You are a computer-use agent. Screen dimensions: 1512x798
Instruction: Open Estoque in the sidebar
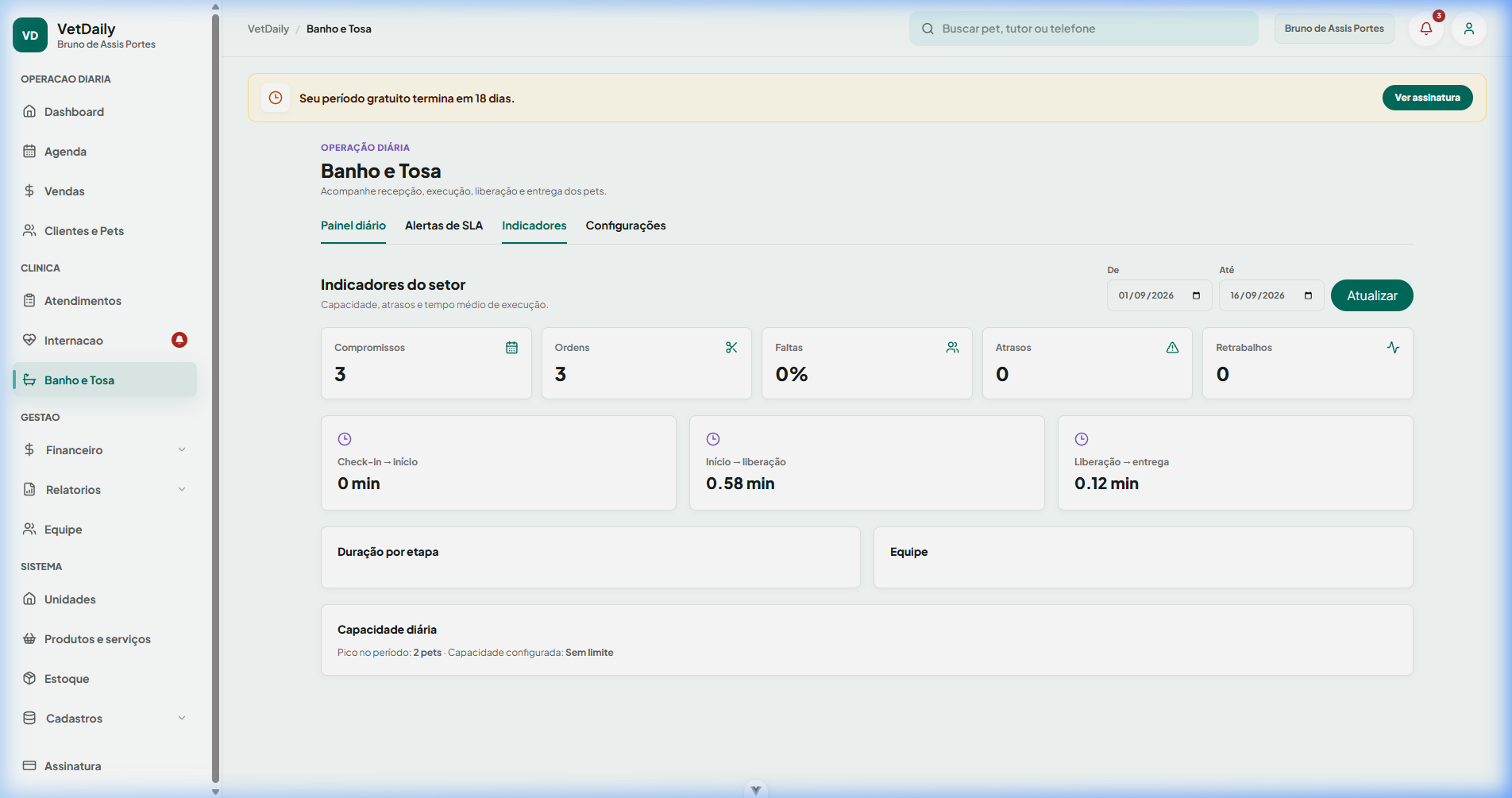click(x=105, y=679)
